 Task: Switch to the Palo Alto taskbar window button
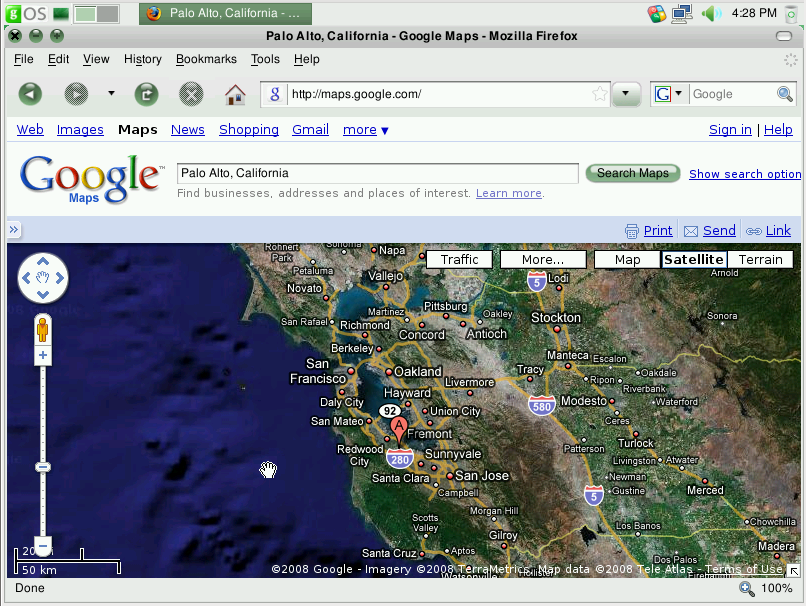click(x=226, y=13)
